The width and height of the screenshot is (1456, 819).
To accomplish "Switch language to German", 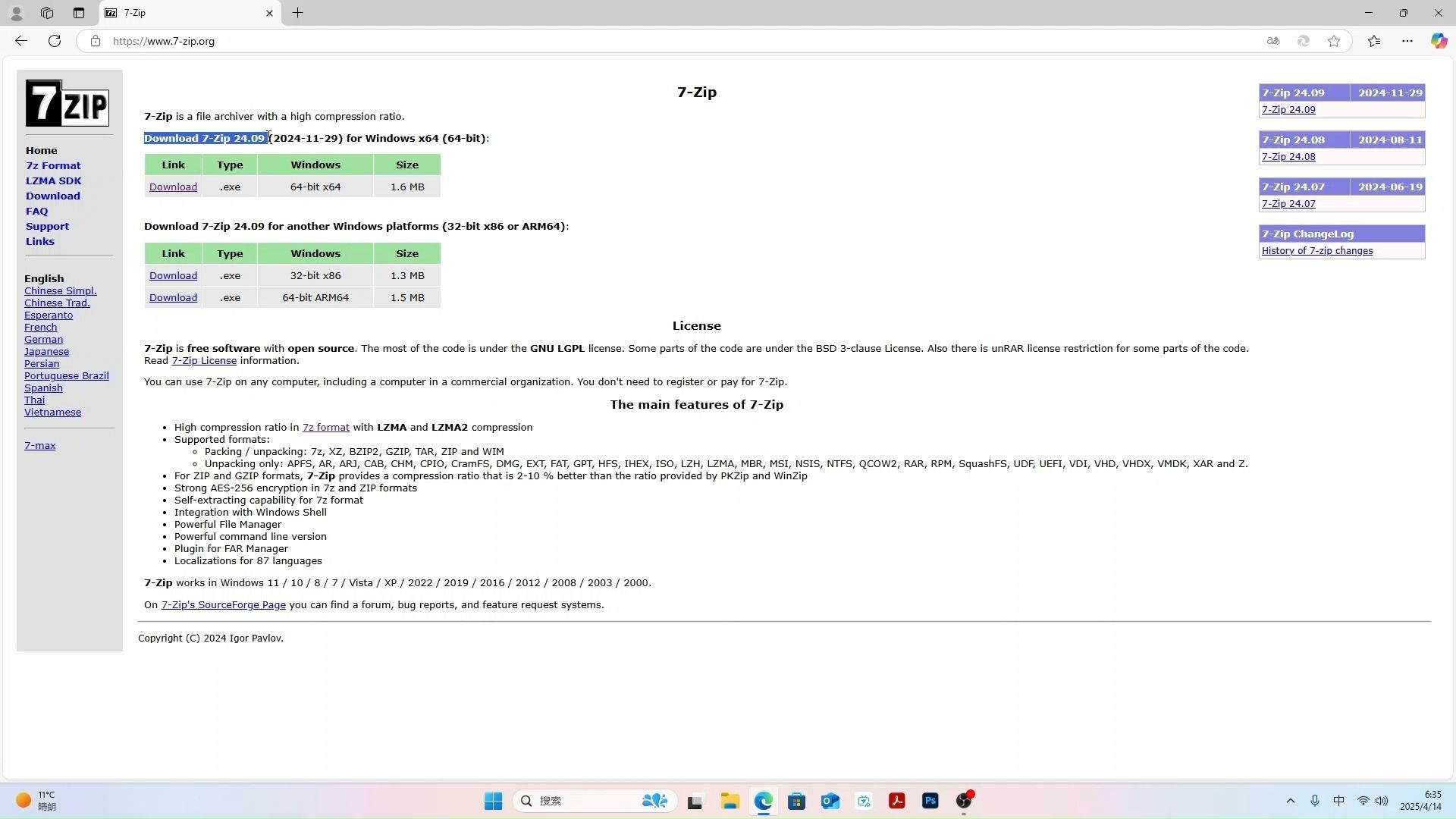I will (x=43, y=339).
